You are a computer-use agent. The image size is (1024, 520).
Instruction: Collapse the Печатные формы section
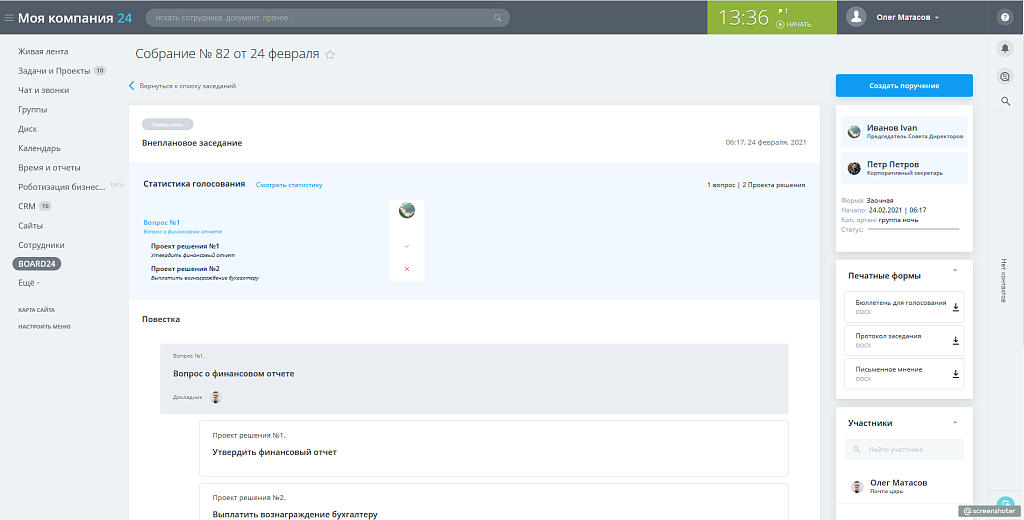955,270
